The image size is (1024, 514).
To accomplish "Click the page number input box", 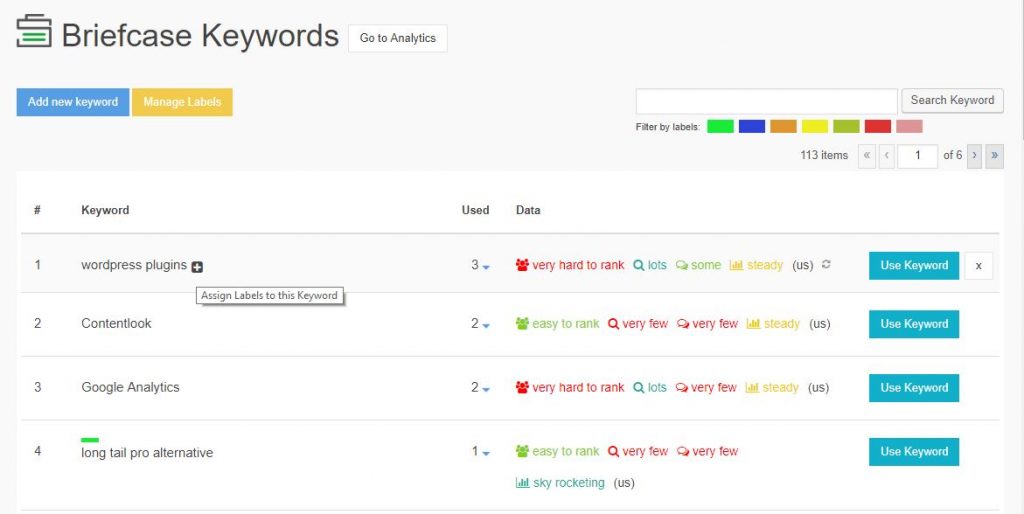I will pos(918,155).
